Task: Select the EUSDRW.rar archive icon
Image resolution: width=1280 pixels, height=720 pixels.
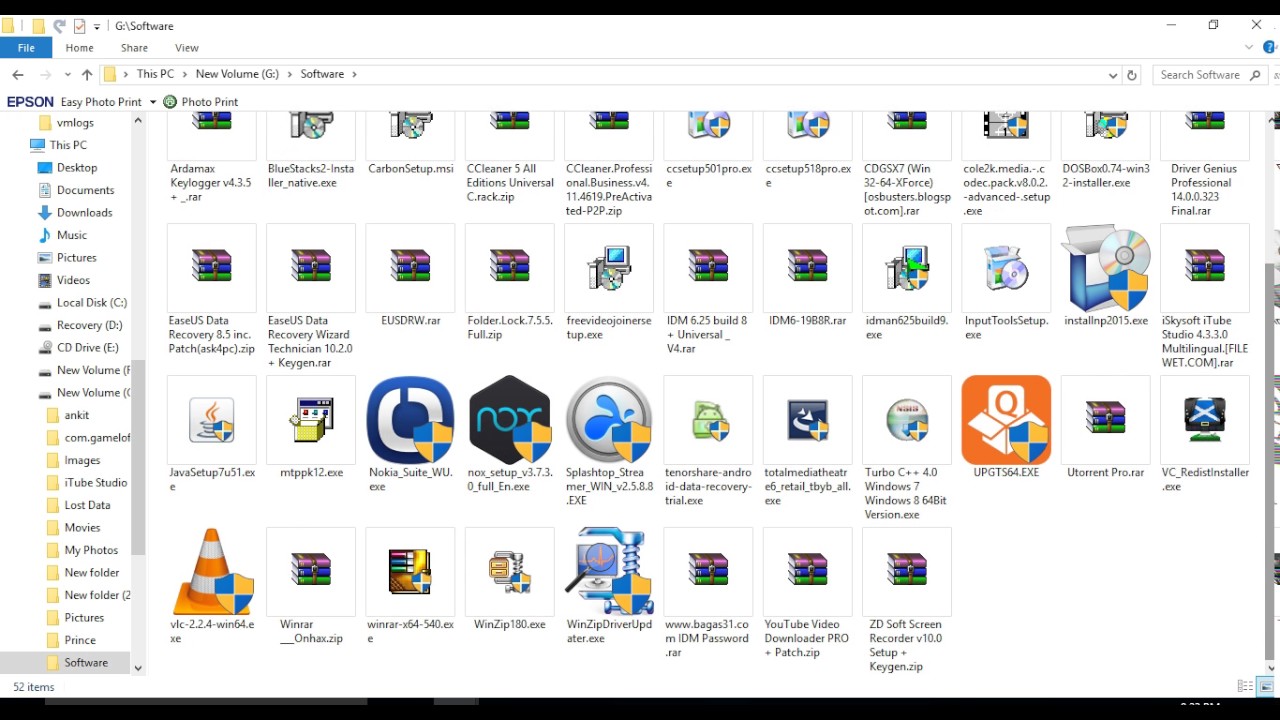Action: 410,266
